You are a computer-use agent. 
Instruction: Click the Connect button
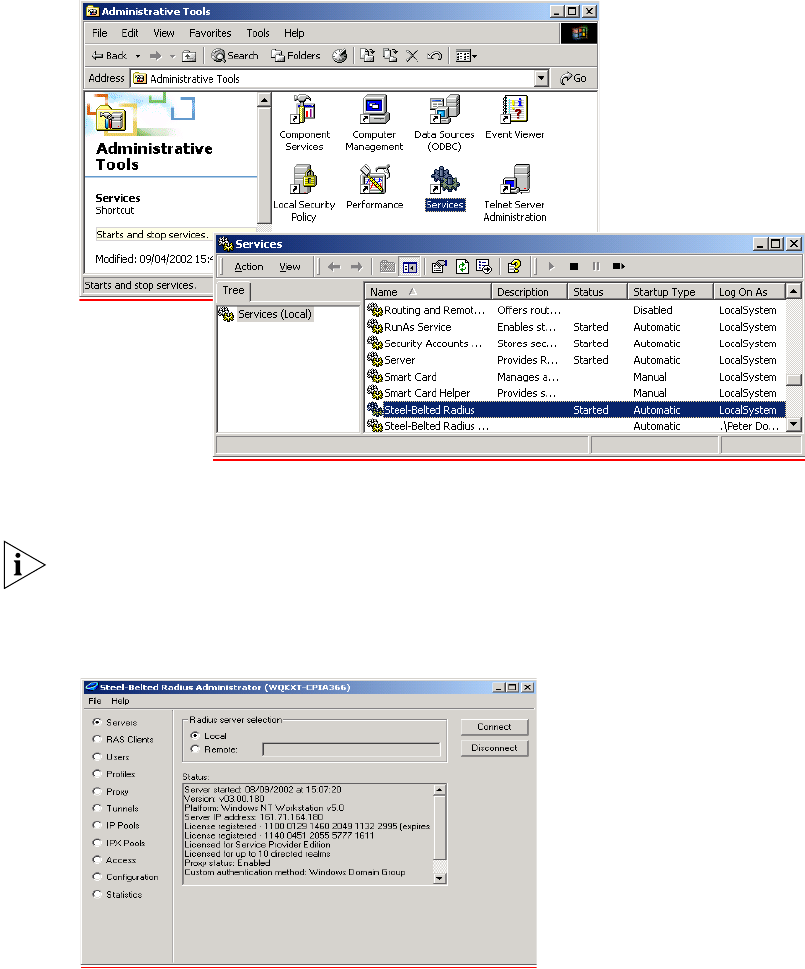494,727
